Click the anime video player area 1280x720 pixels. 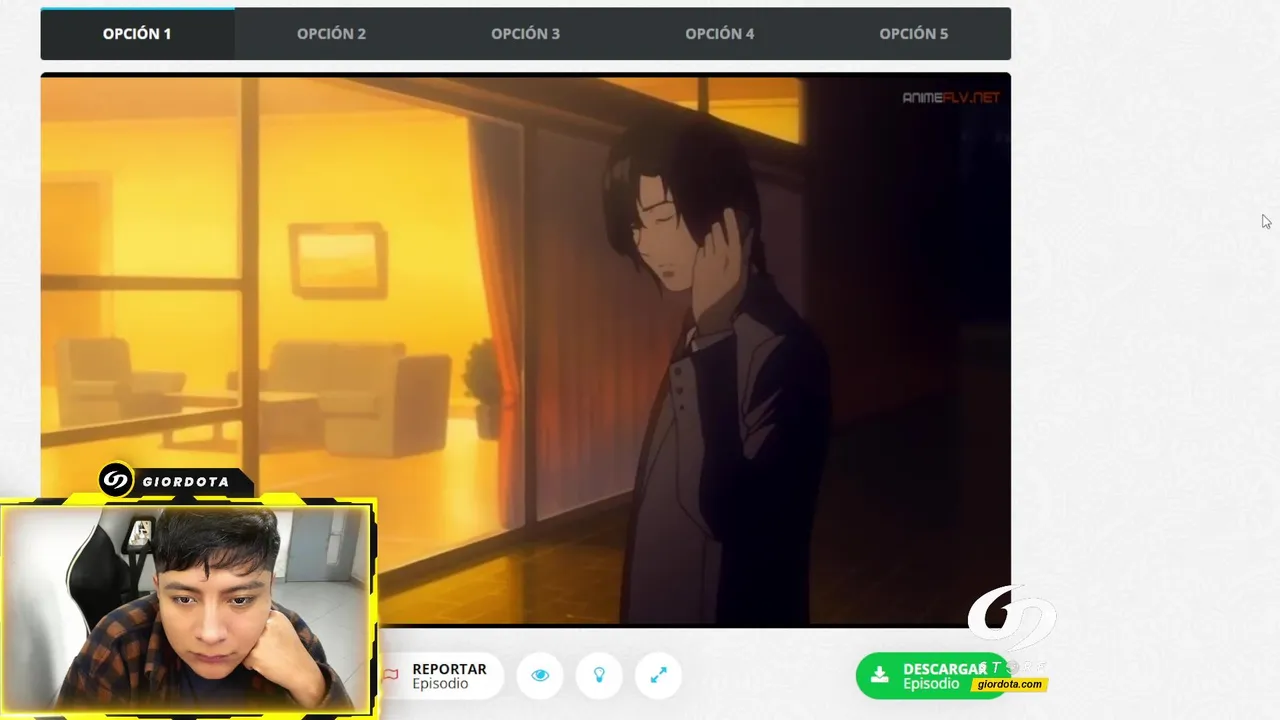pos(525,350)
